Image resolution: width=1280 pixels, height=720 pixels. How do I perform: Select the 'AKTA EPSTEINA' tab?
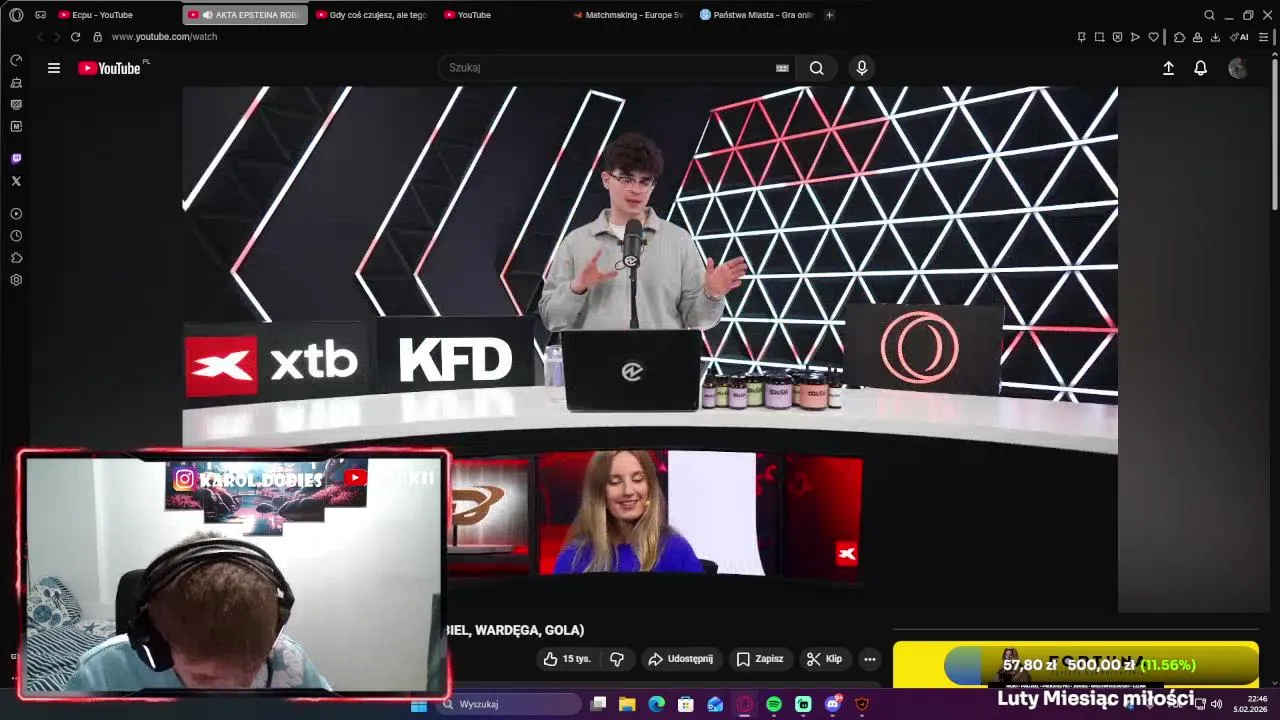coord(244,15)
